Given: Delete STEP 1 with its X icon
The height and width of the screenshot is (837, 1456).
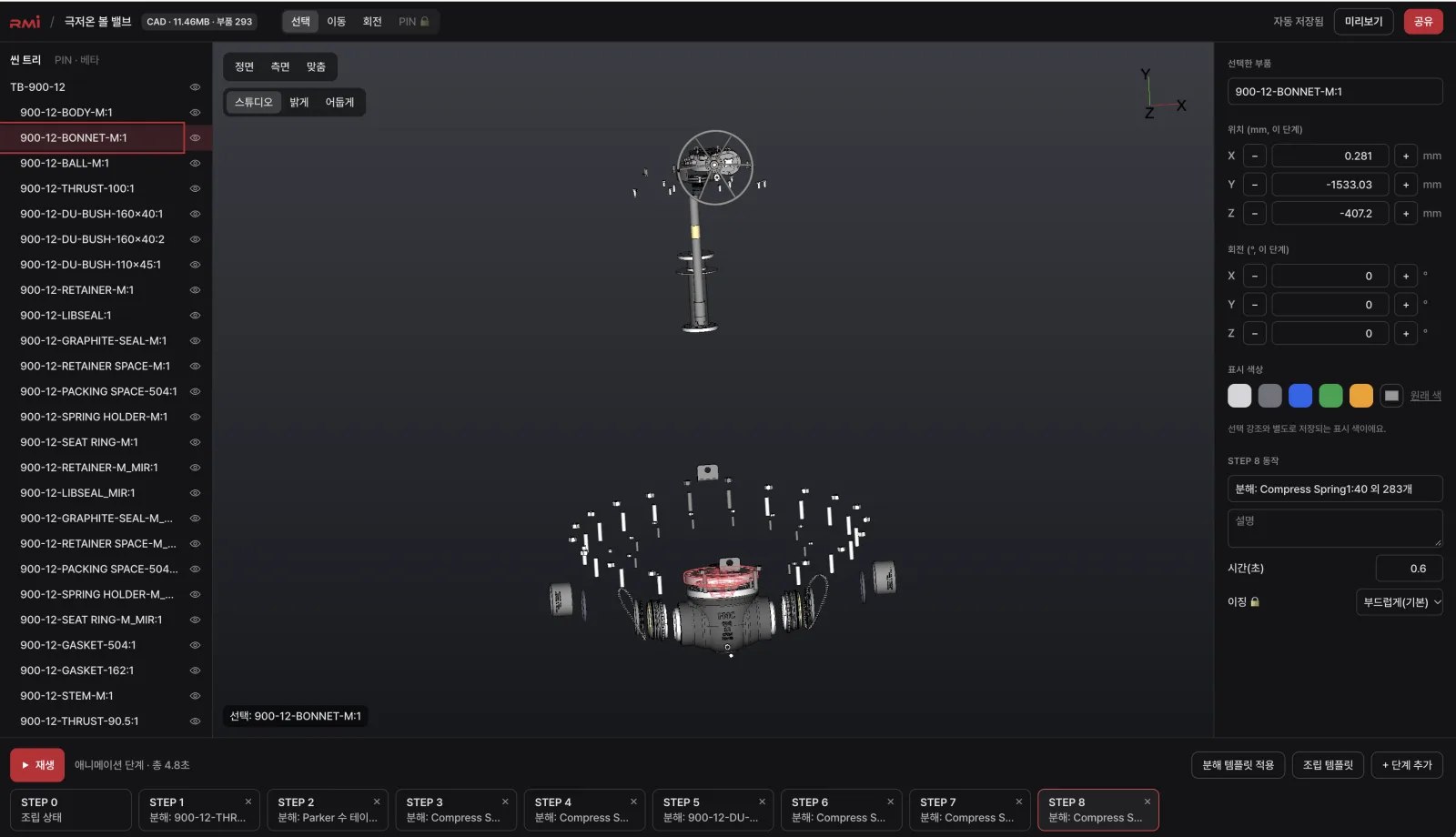Looking at the screenshot, I should click(x=248, y=802).
